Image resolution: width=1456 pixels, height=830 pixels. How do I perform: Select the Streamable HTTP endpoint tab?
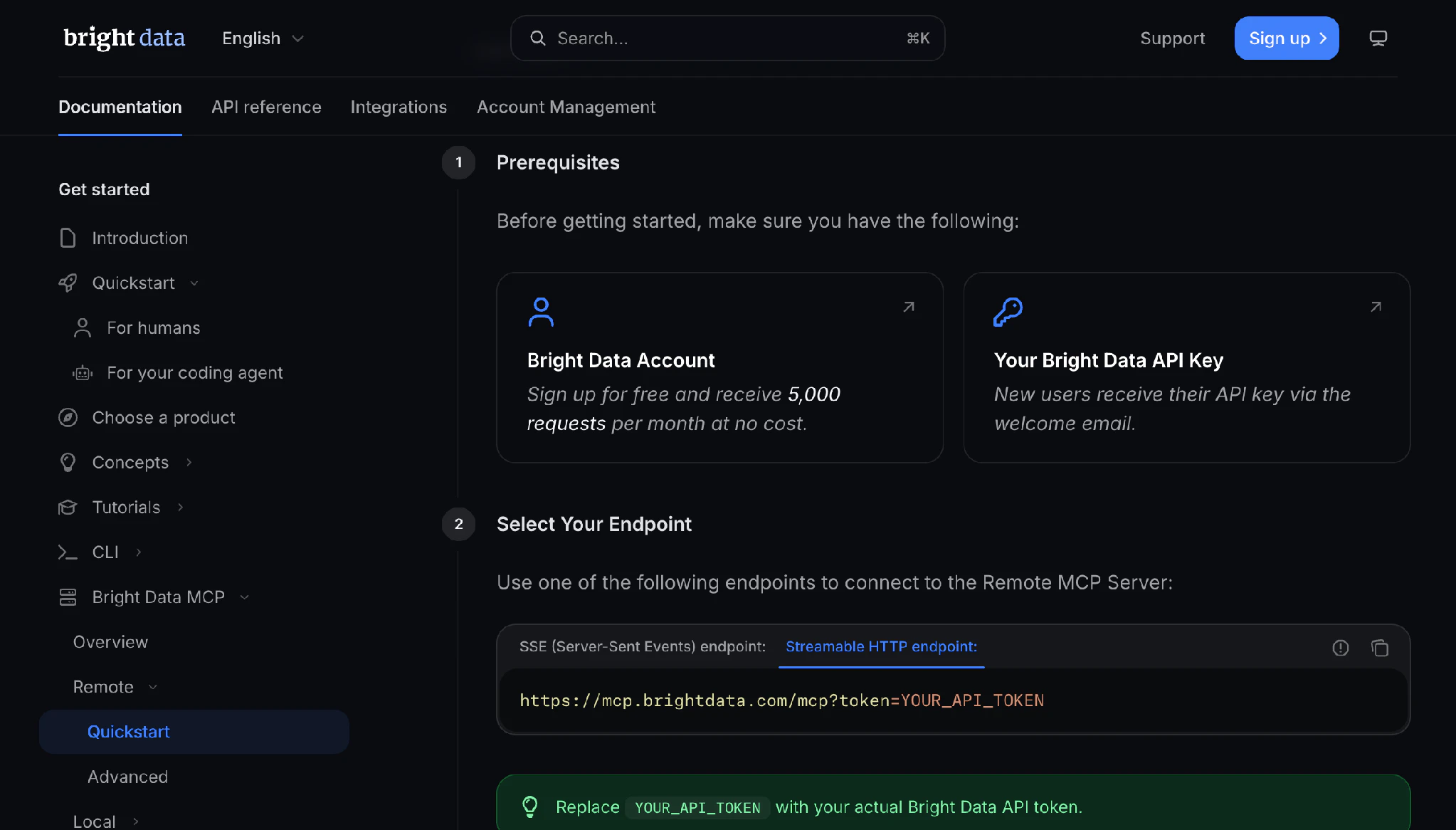coord(881,646)
